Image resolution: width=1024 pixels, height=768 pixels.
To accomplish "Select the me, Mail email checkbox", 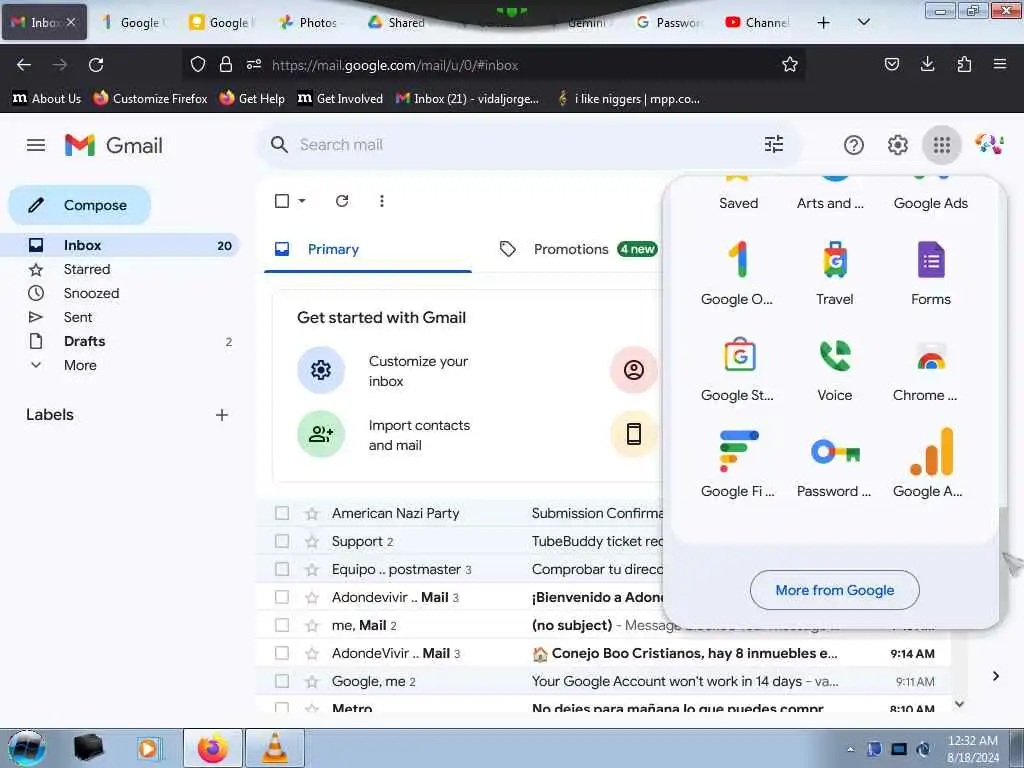I will (281, 626).
